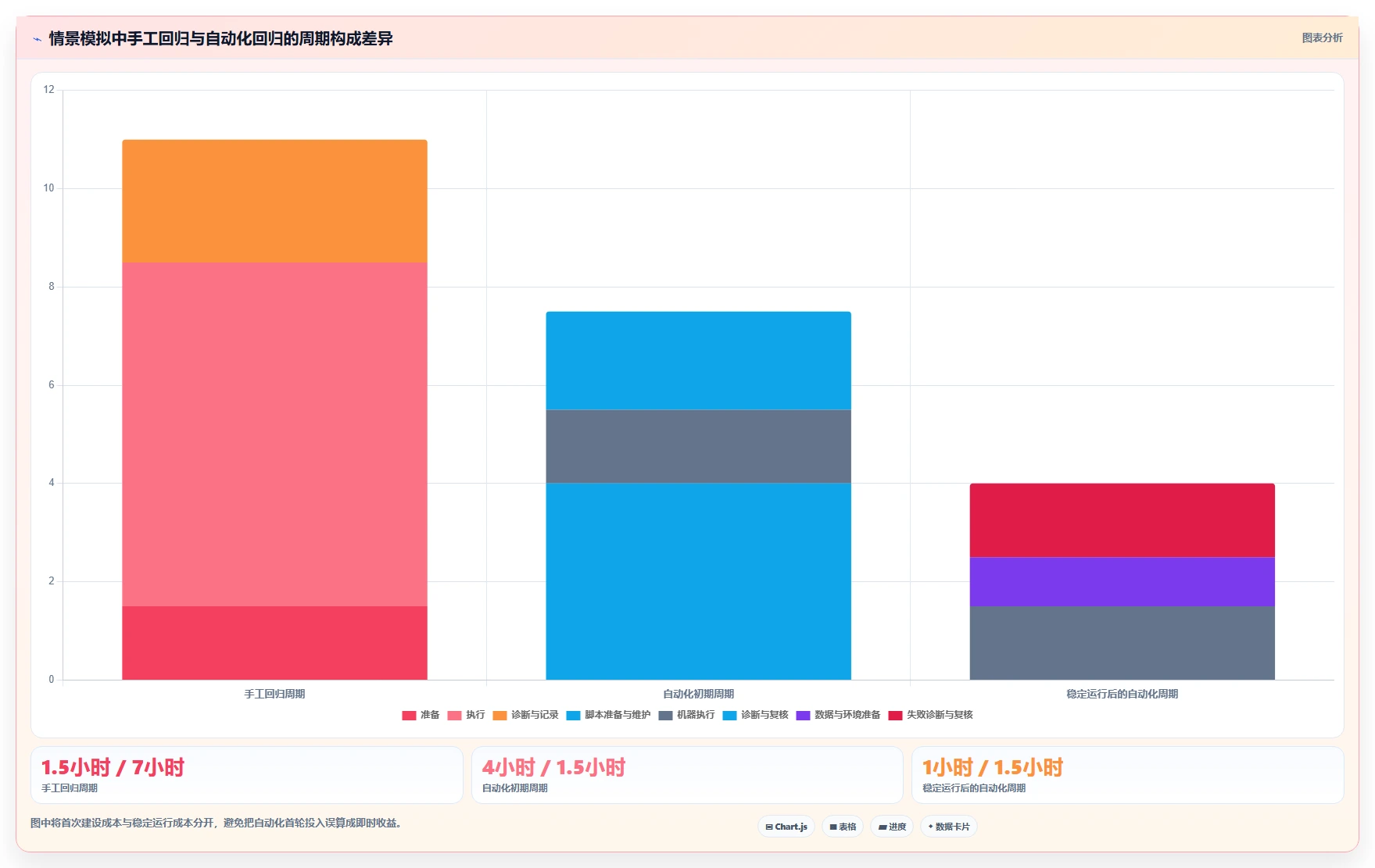
Task: Toggle the 执行 legend item
Action: tap(466, 715)
